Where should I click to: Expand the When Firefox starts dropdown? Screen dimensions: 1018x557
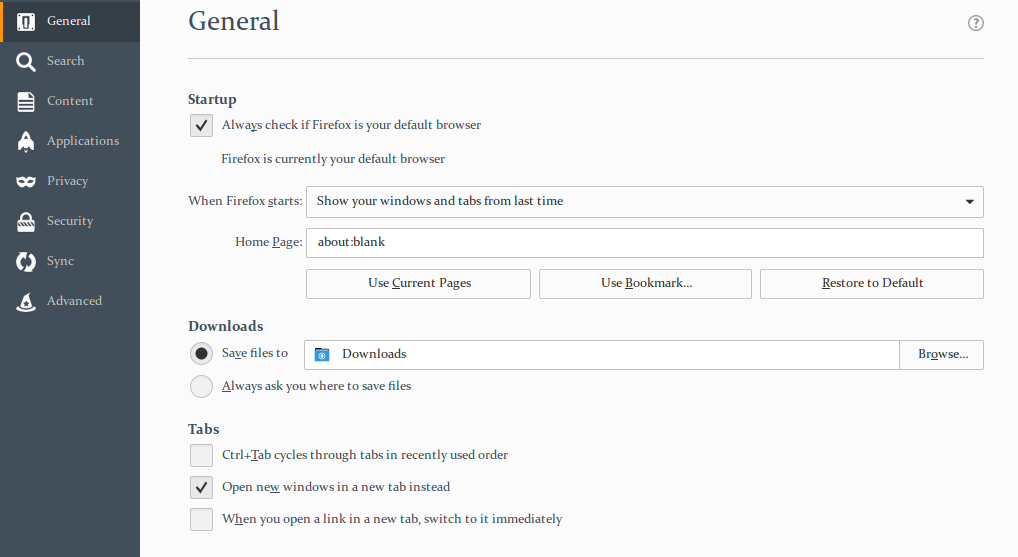(644, 201)
